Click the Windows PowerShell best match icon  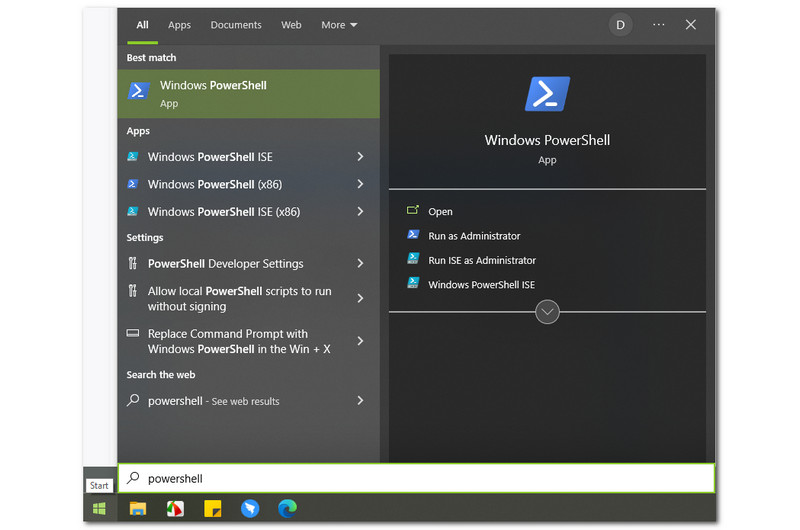(139, 92)
